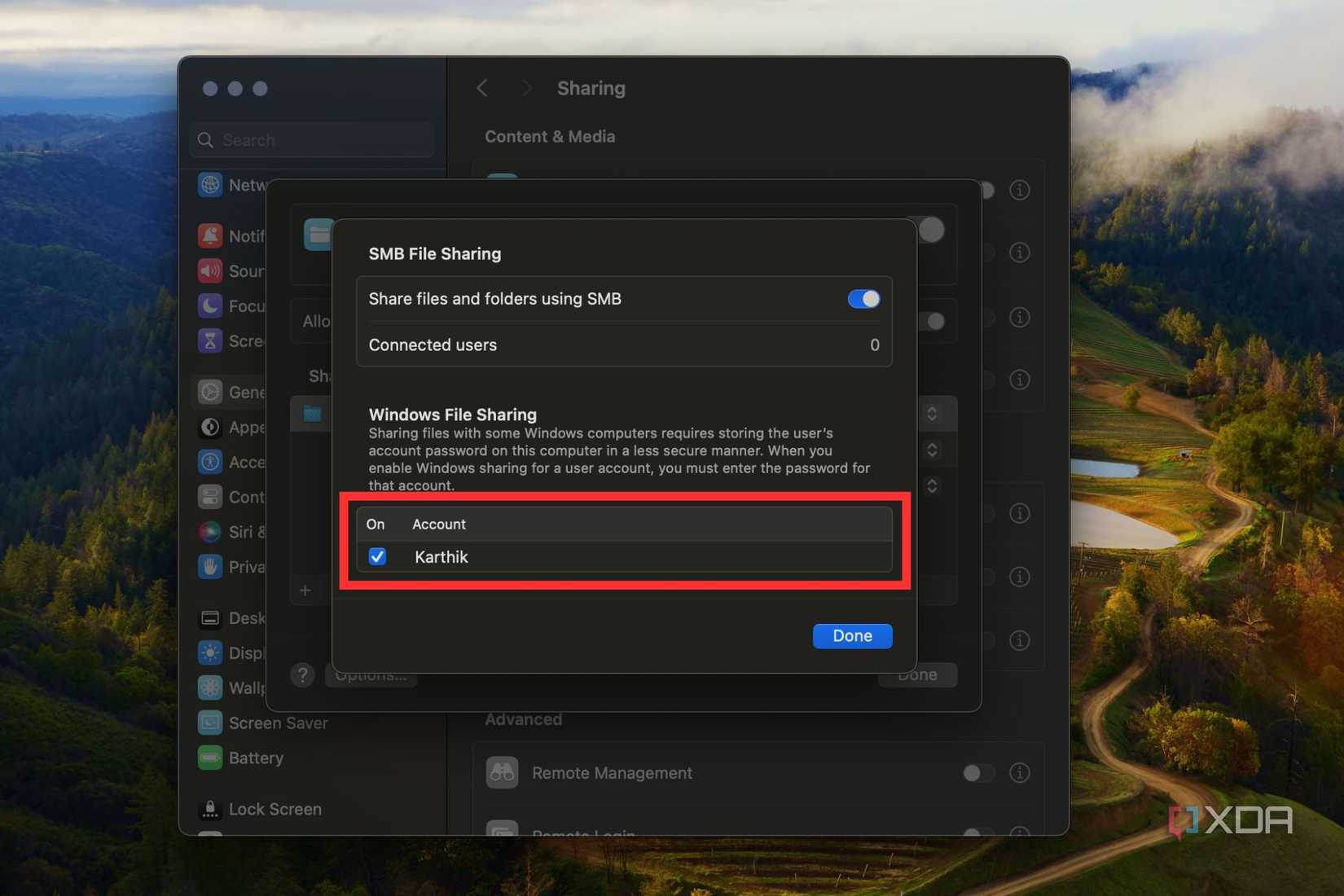Screen dimensions: 1344x896
Task: Open Screen Time in the sidebar
Action: (x=232, y=340)
